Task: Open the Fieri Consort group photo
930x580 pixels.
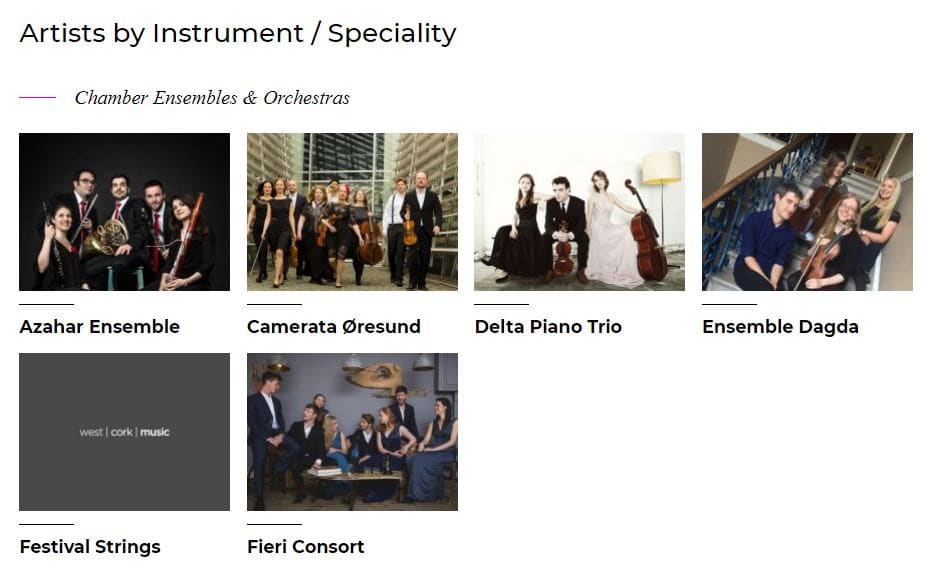Action: (352, 432)
